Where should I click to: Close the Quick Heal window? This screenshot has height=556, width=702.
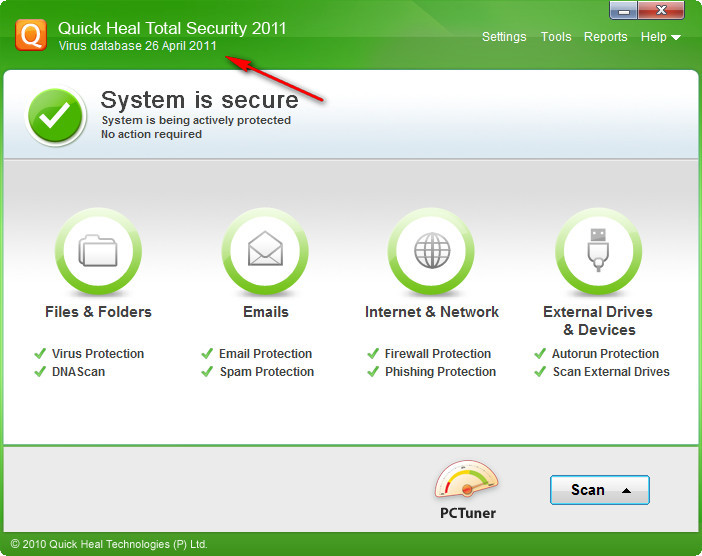point(661,11)
